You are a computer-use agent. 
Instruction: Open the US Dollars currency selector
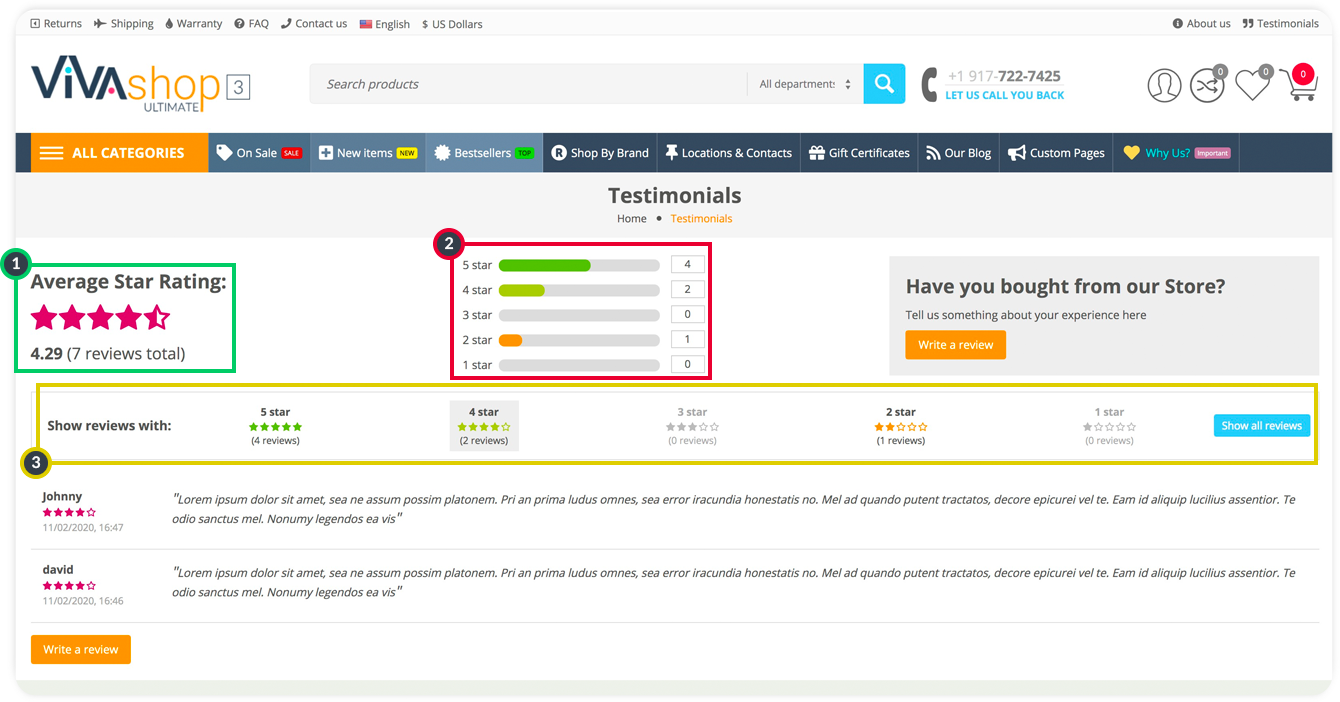[452, 24]
